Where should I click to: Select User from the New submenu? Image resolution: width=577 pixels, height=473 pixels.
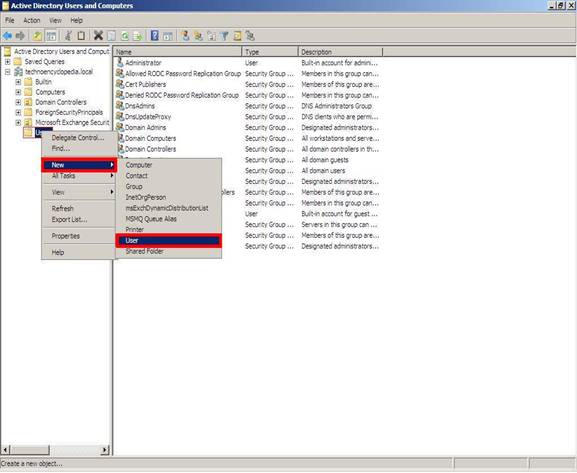pyautogui.click(x=169, y=240)
